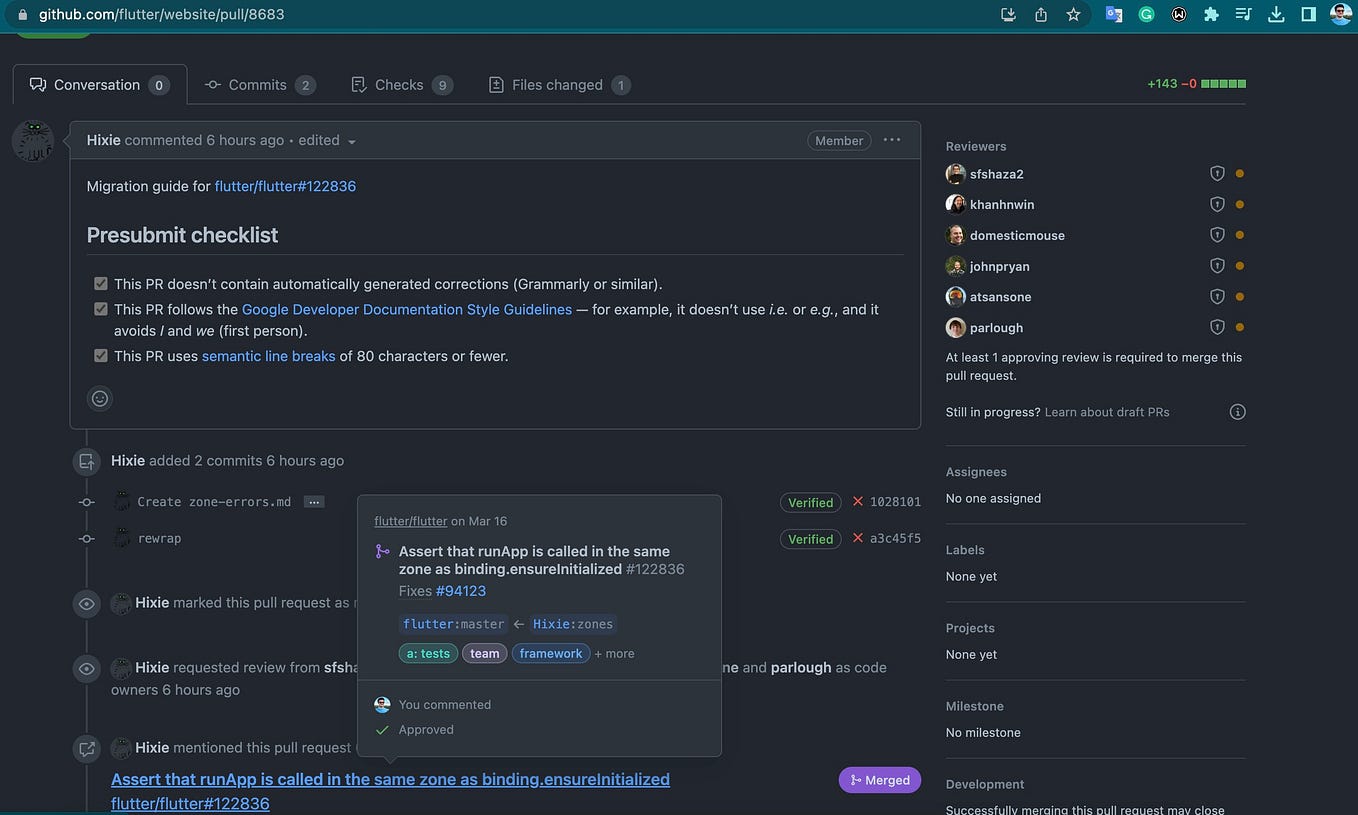Uncheck the Google Style Guidelines checklist item
This screenshot has height=815, width=1358.
tap(100, 308)
